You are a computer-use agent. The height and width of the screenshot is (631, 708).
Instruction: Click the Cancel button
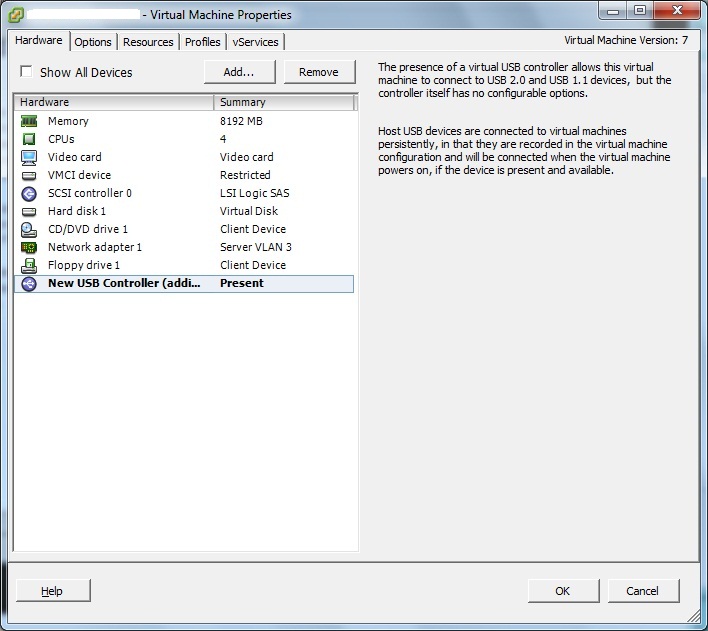pos(643,591)
